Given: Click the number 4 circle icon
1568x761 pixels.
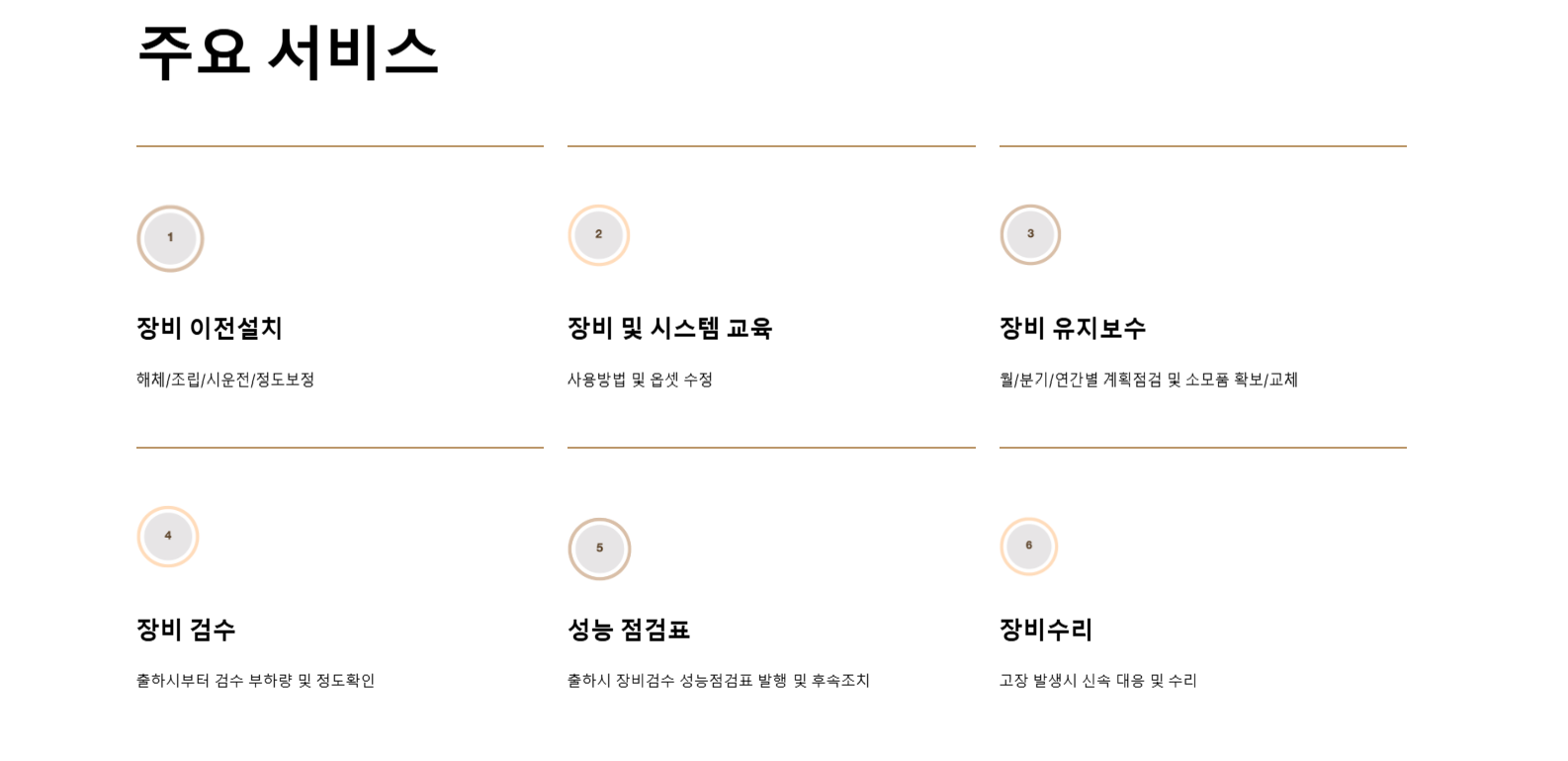Looking at the screenshot, I should coord(168,537).
